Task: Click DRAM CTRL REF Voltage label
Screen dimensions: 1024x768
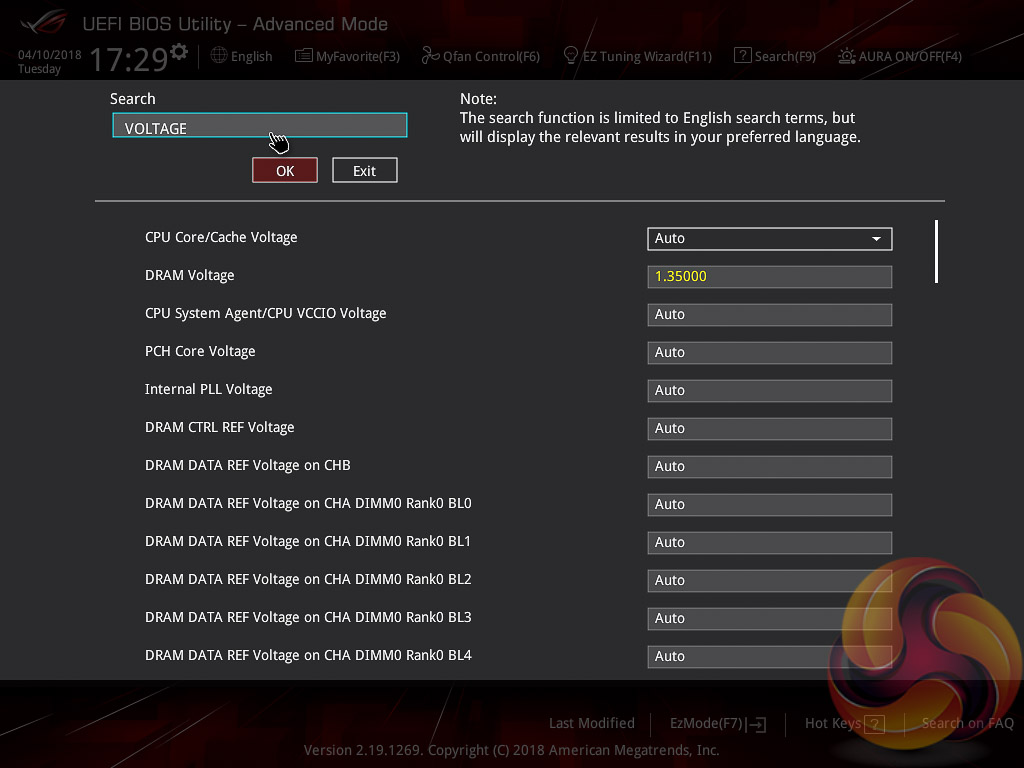Action: (219, 427)
